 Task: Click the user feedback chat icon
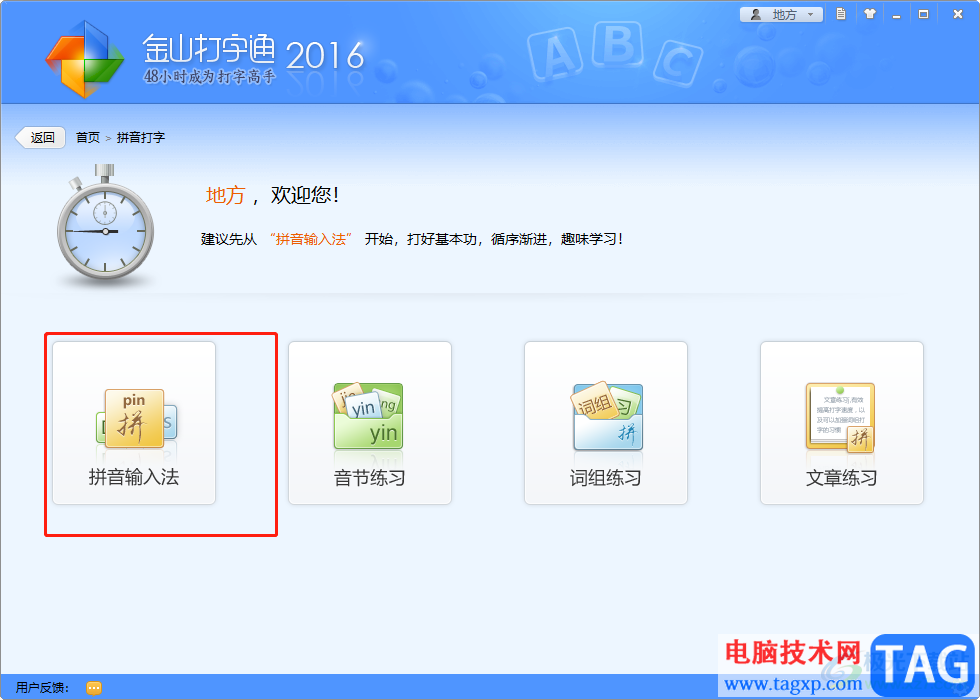pyautogui.click(x=94, y=688)
